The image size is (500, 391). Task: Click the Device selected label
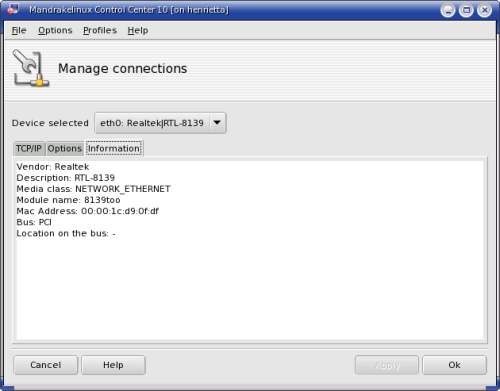tap(50, 123)
